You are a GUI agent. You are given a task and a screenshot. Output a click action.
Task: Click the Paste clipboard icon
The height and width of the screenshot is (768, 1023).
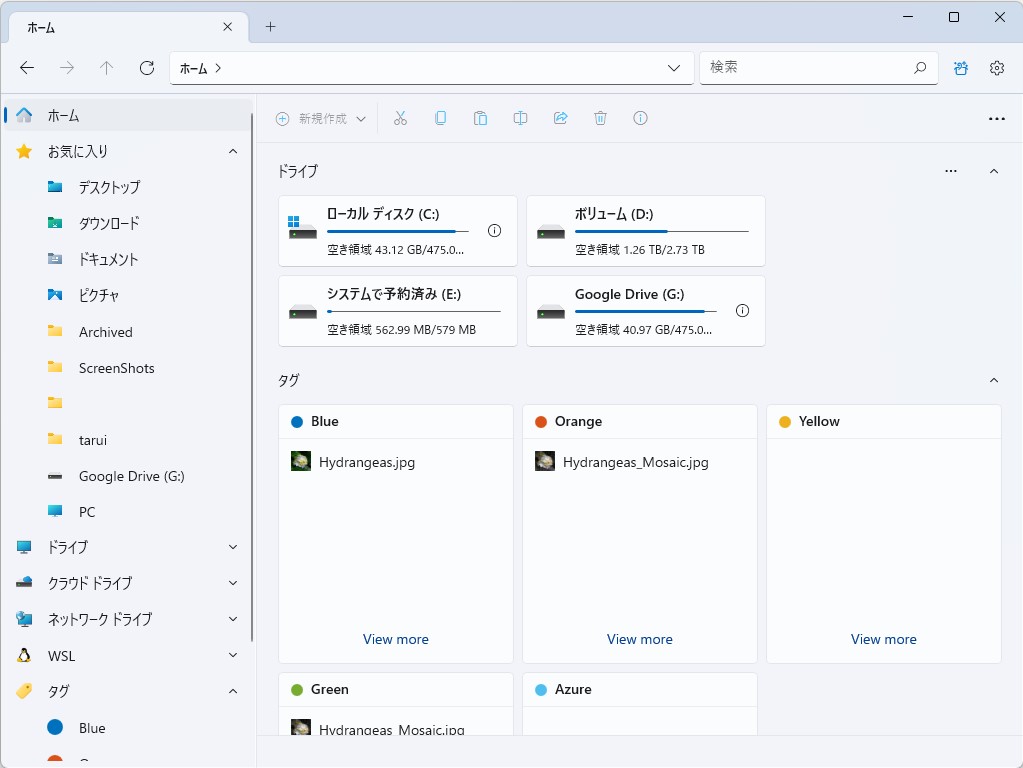pos(480,118)
